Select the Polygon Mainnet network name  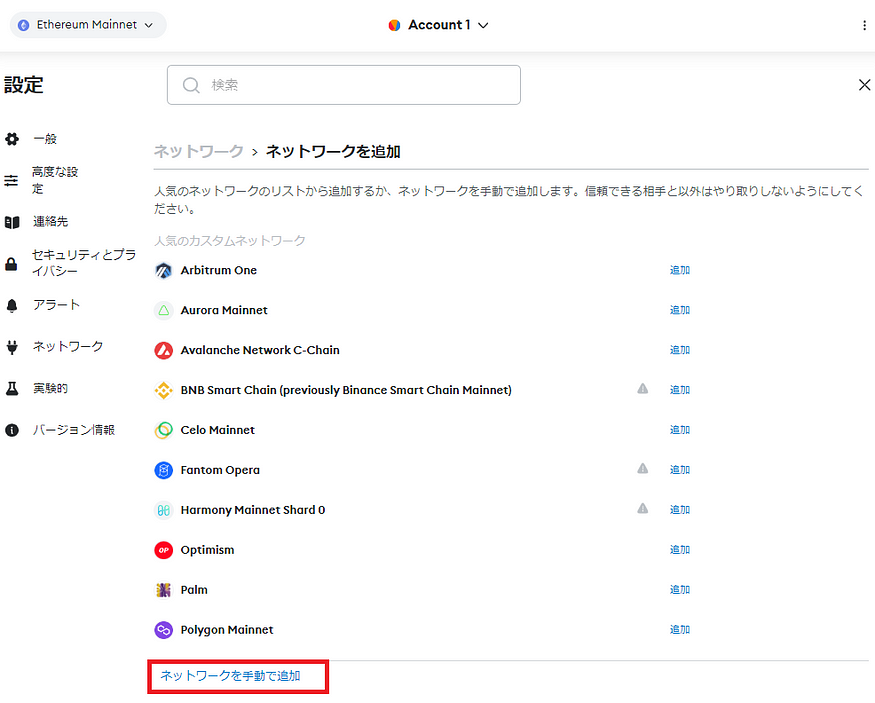click(x=227, y=630)
